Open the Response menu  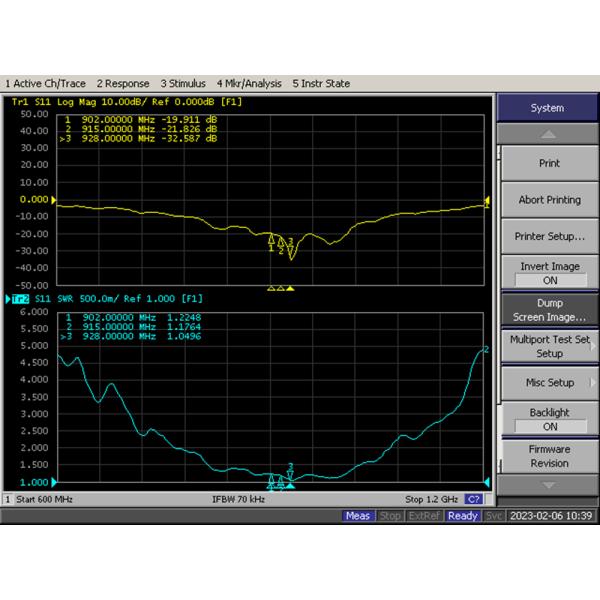click(123, 84)
